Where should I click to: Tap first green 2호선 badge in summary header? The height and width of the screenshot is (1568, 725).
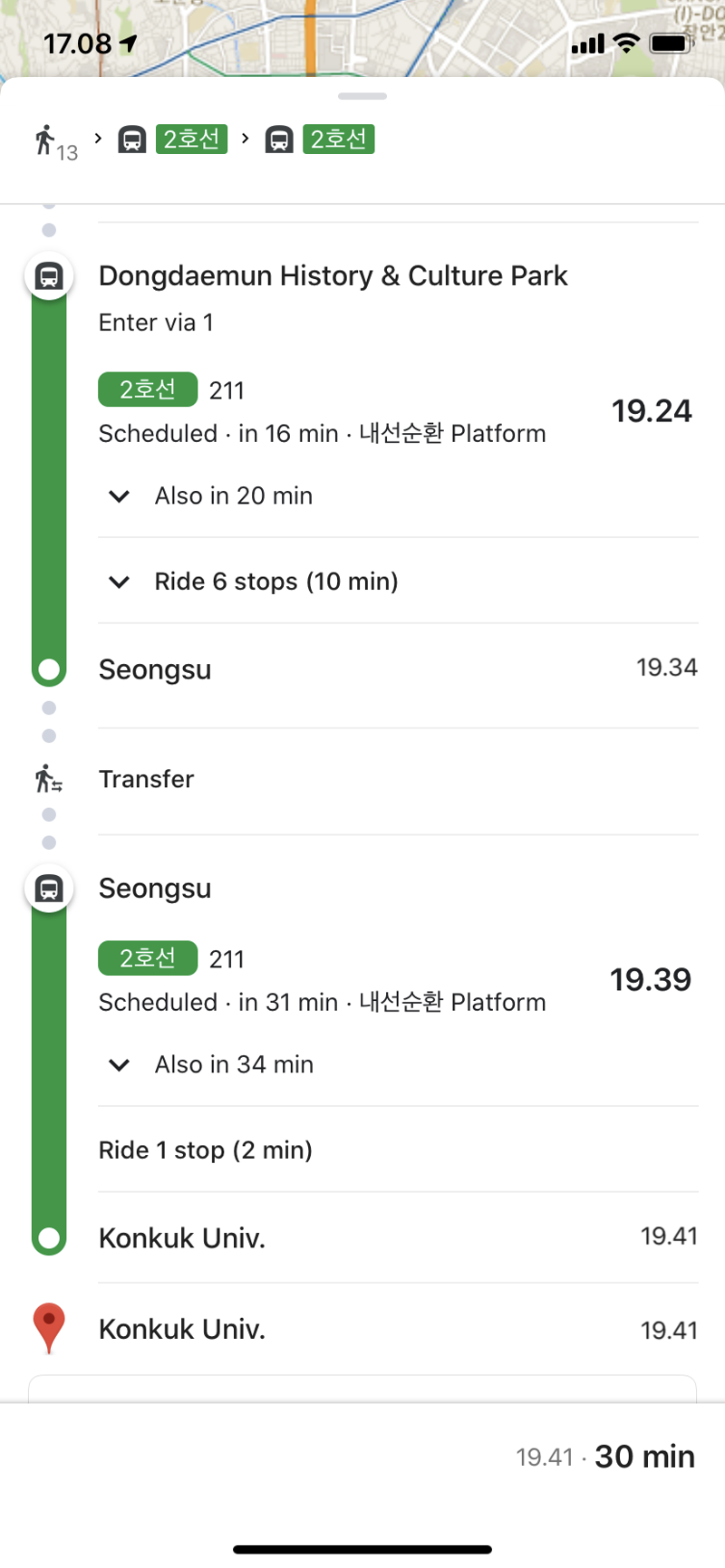191,139
